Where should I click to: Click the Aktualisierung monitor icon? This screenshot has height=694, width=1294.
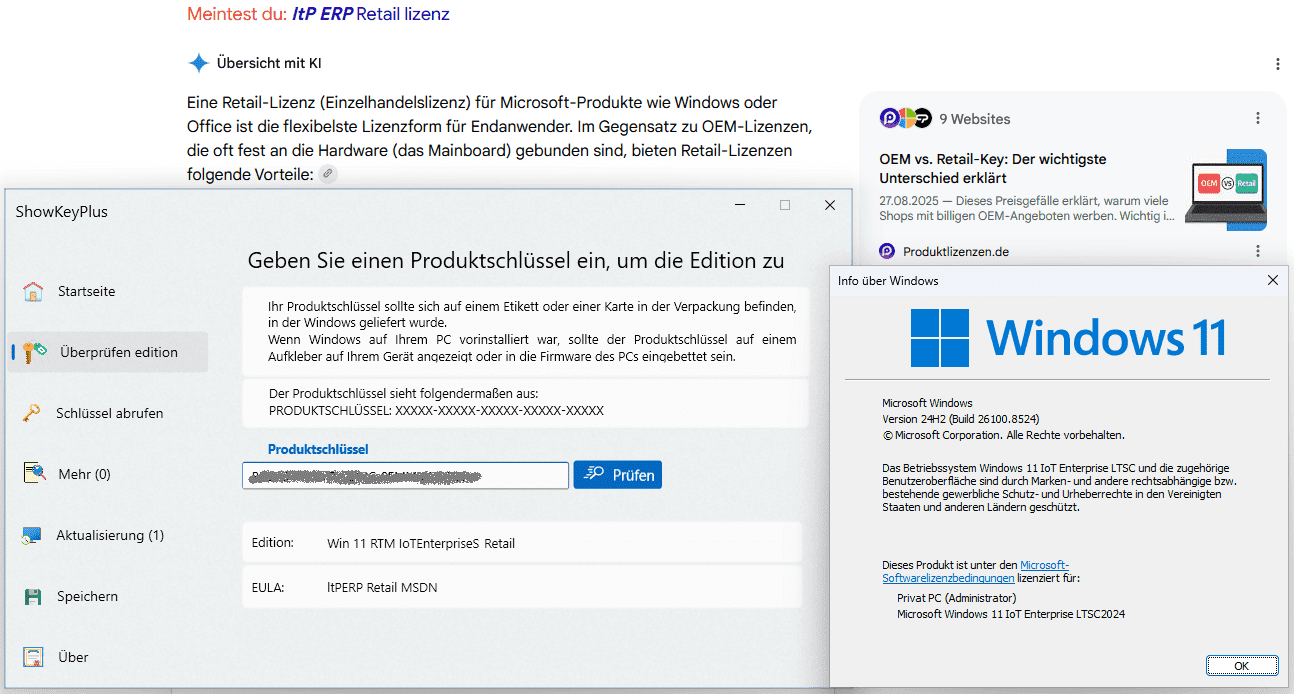coord(32,536)
